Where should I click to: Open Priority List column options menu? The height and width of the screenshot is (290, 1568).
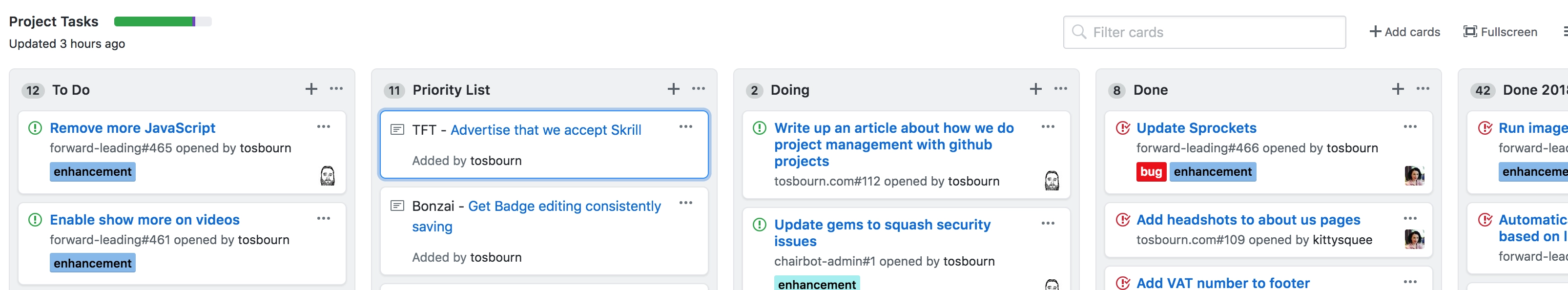tap(698, 89)
